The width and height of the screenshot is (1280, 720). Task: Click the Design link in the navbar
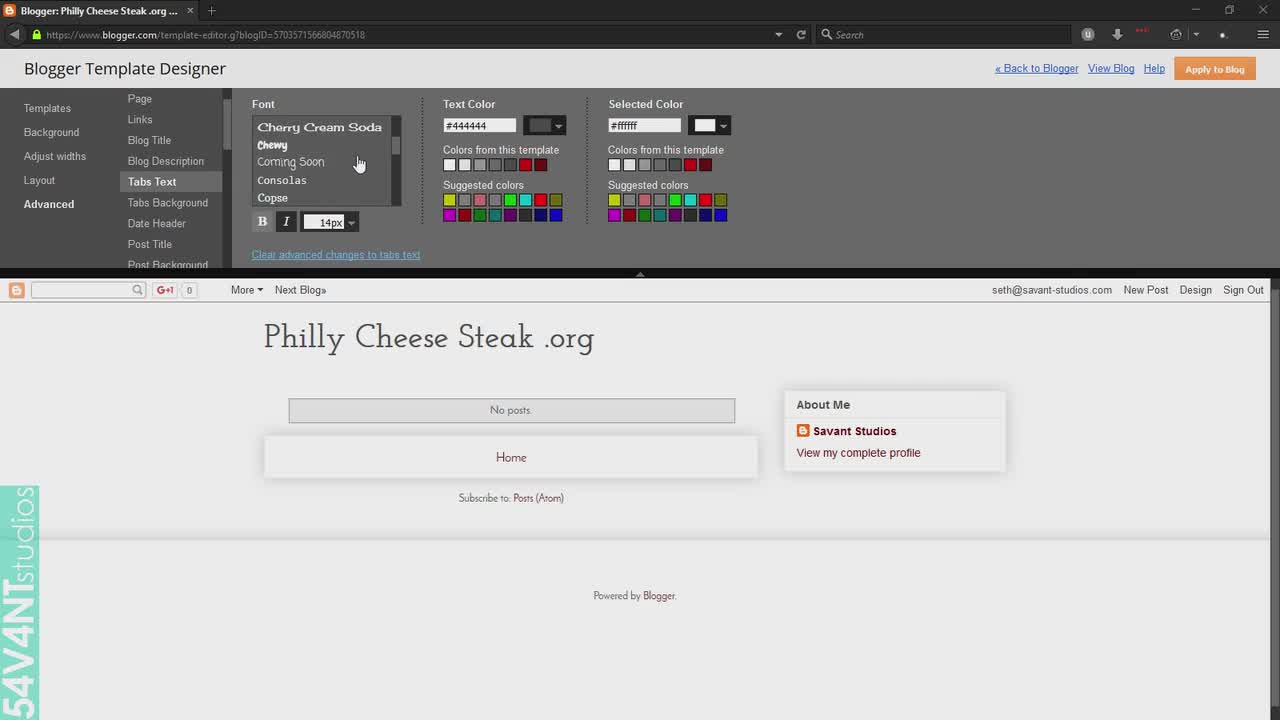pos(1195,290)
